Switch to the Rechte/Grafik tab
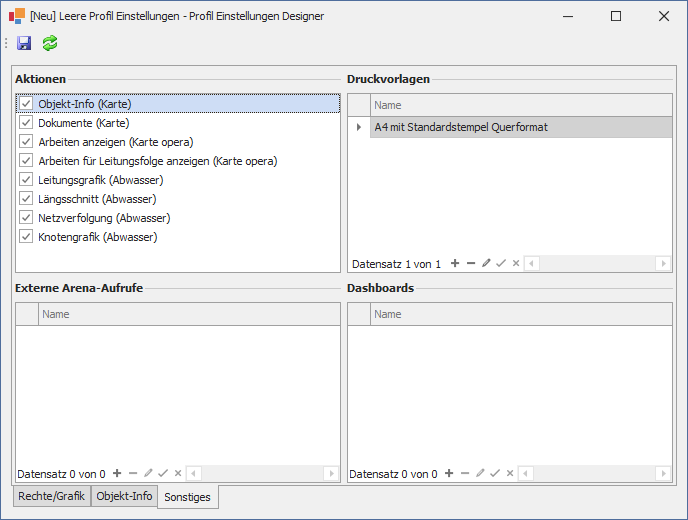688x520 pixels. tap(51, 496)
